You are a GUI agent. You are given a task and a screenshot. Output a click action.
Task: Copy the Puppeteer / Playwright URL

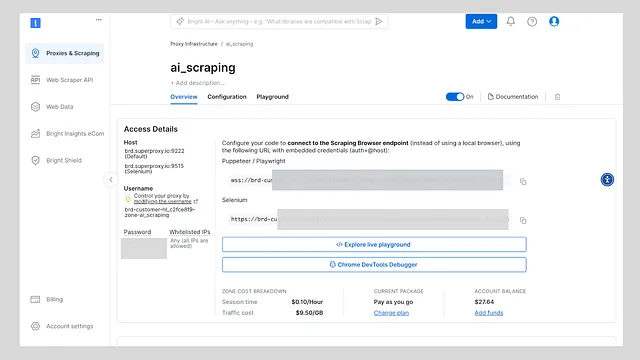523,181
